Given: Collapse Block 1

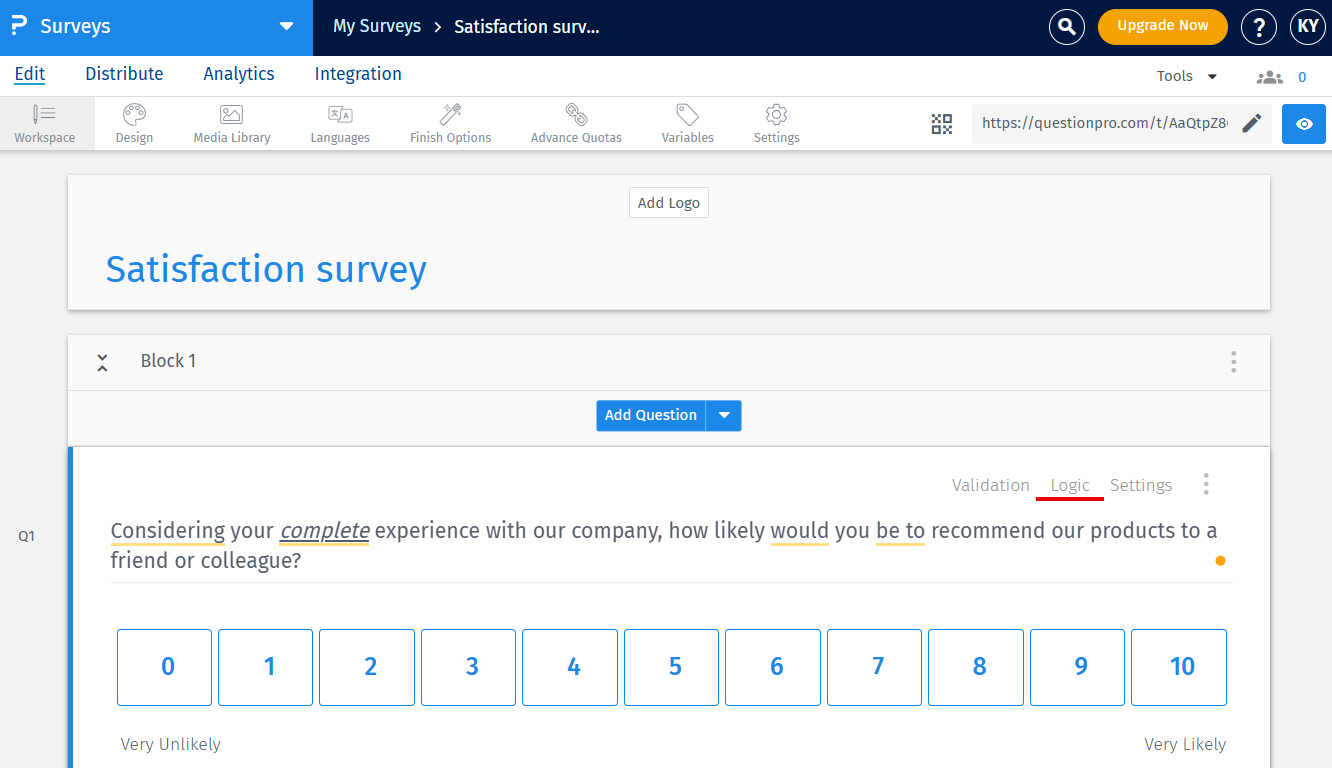Looking at the screenshot, I should tap(102, 362).
